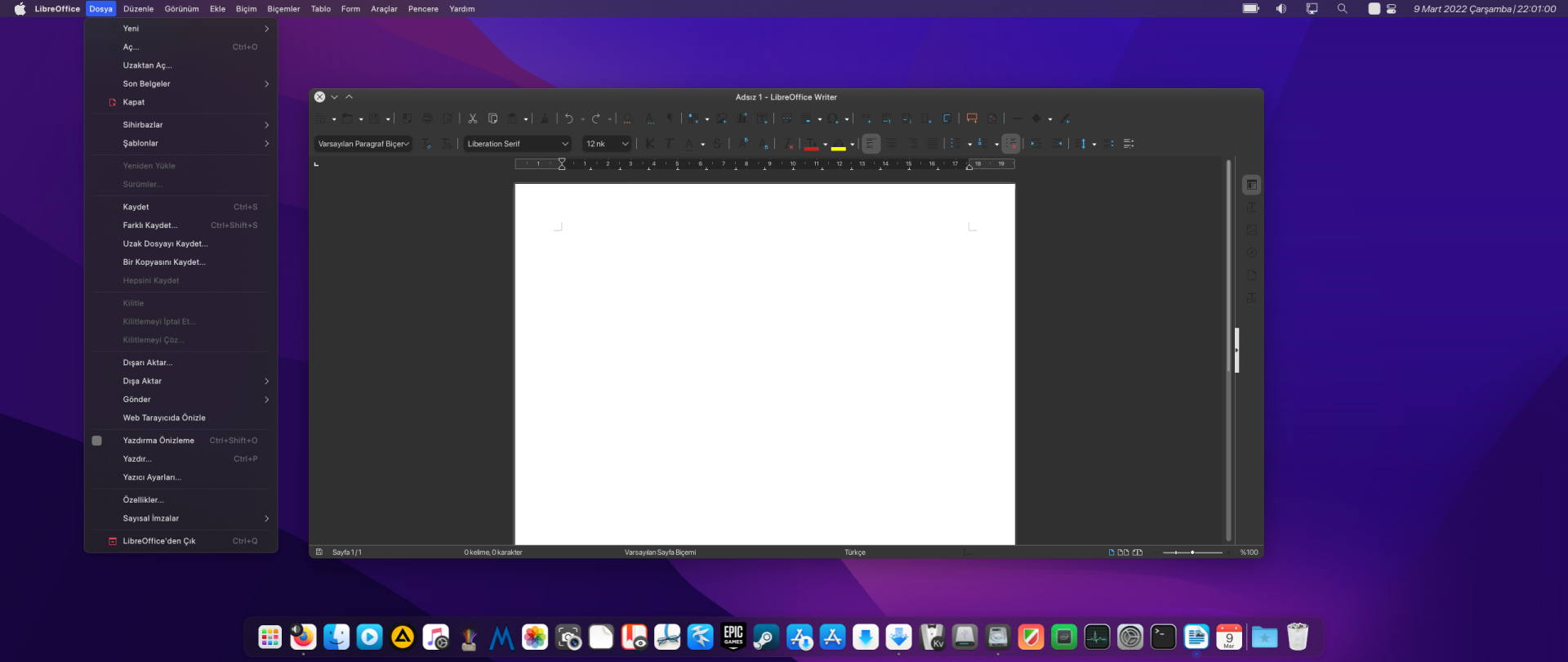Open Spotlight search in menu bar
Viewport: 1568px width, 662px height.
click(x=1342, y=9)
